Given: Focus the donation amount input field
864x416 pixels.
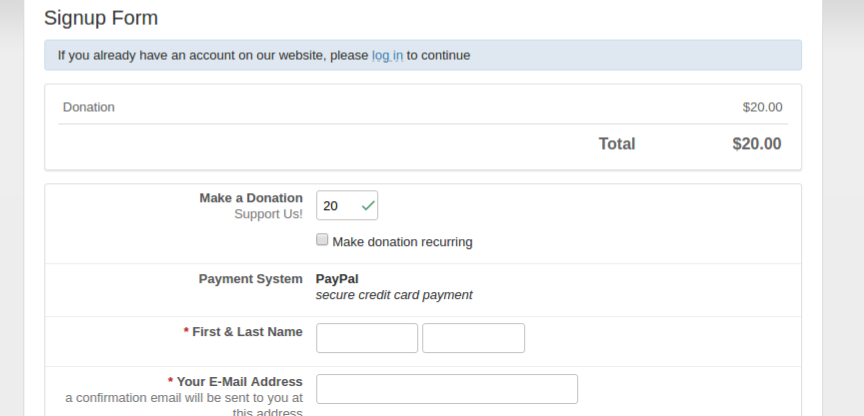Looking at the screenshot, I should (x=338, y=206).
